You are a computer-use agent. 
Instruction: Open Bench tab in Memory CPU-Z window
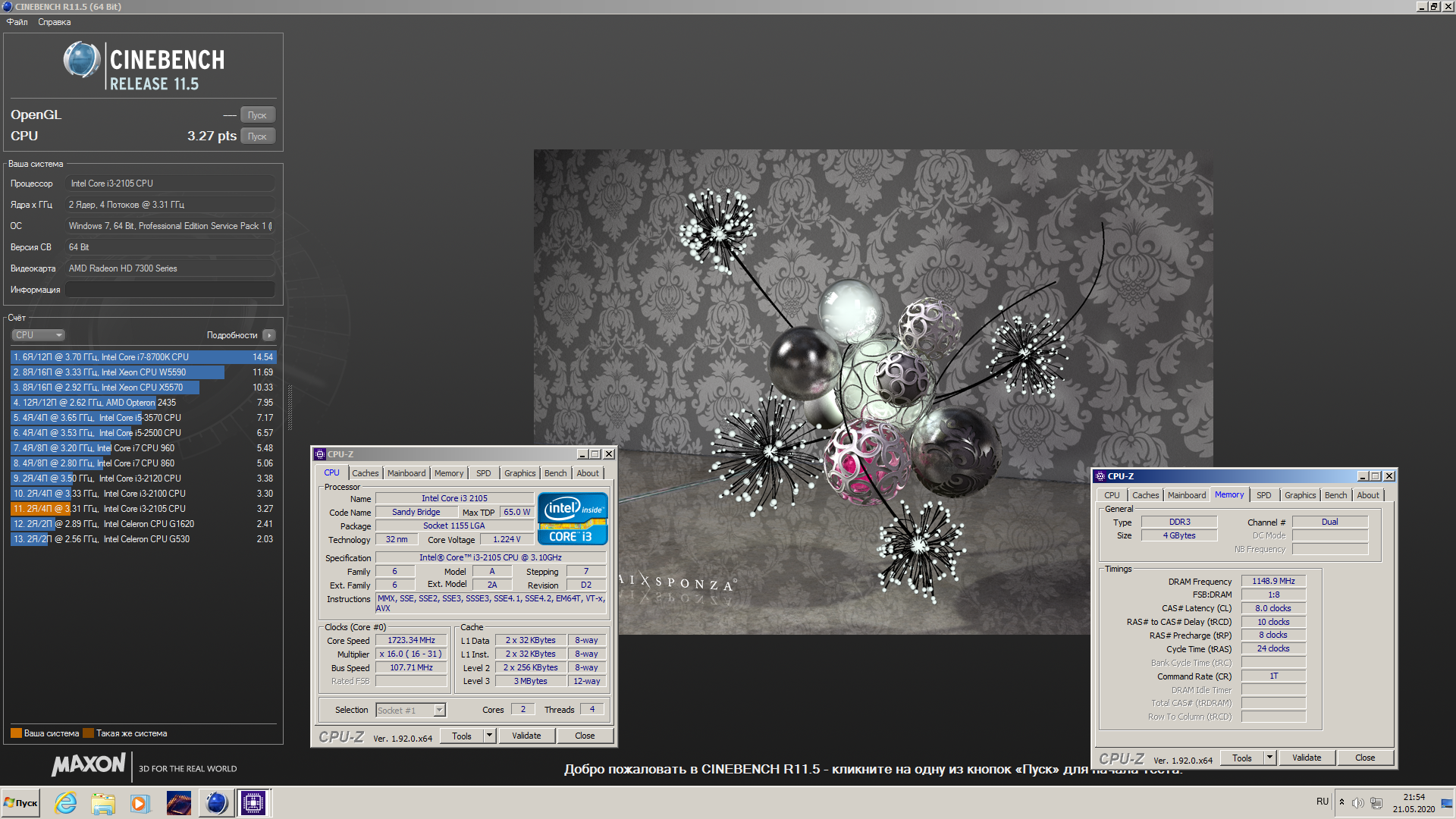tap(1336, 495)
